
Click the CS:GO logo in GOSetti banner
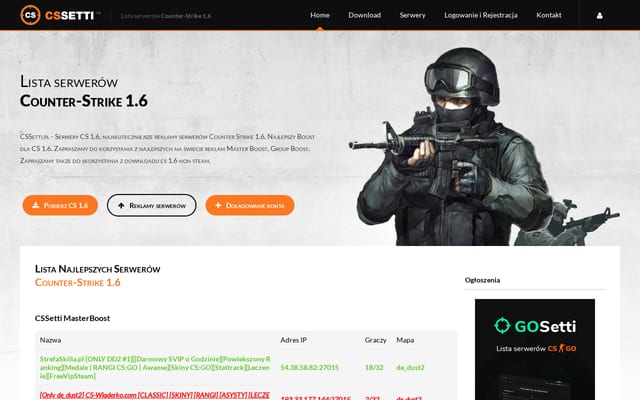(562, 348)
